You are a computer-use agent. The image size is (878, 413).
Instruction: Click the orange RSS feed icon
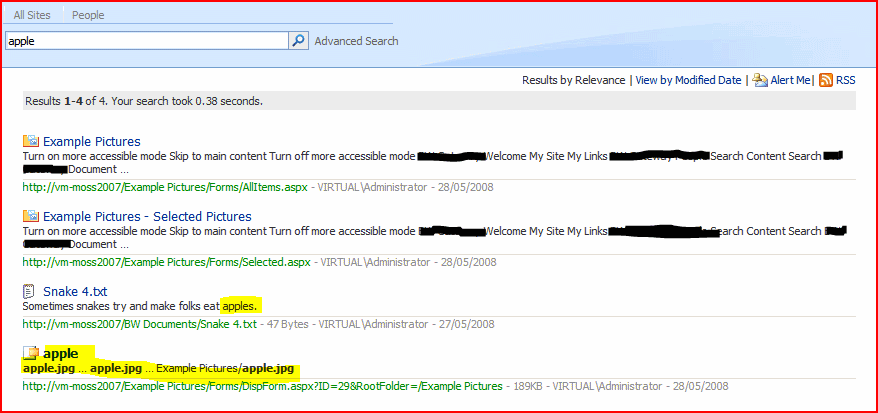[x=826, y=80]
